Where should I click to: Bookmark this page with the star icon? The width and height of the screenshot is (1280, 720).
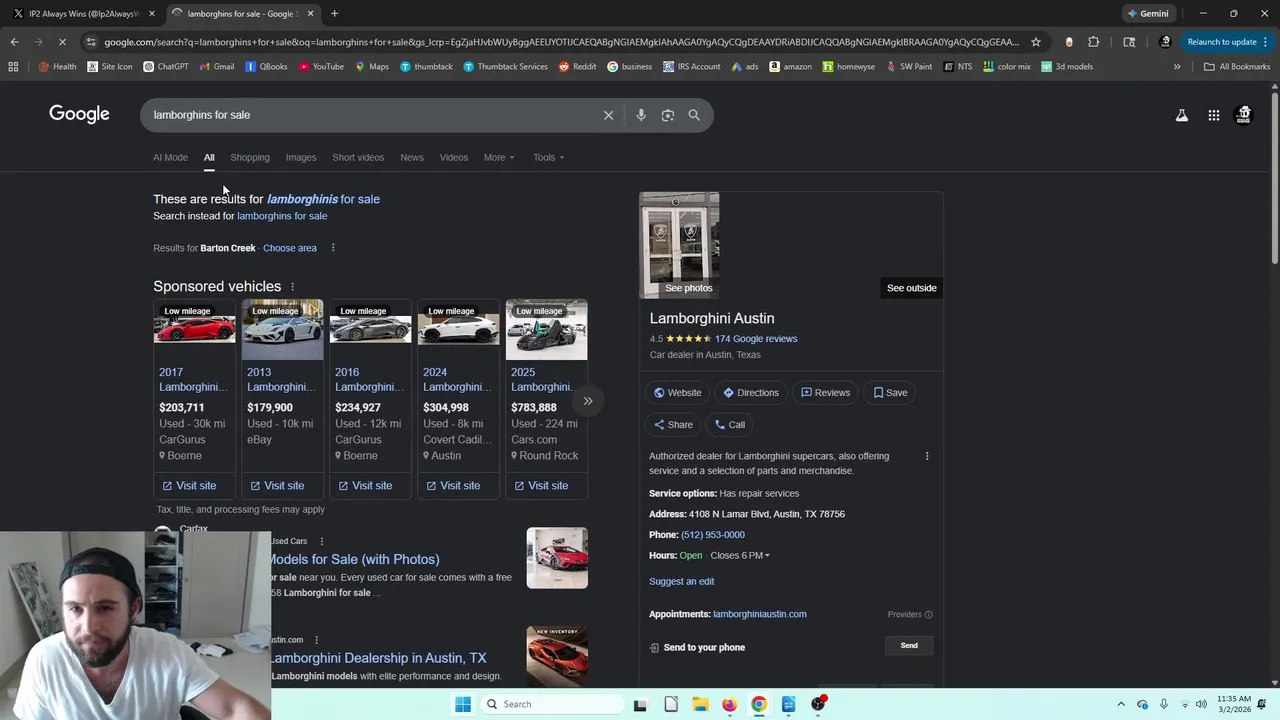click(x=1036, y=42)
